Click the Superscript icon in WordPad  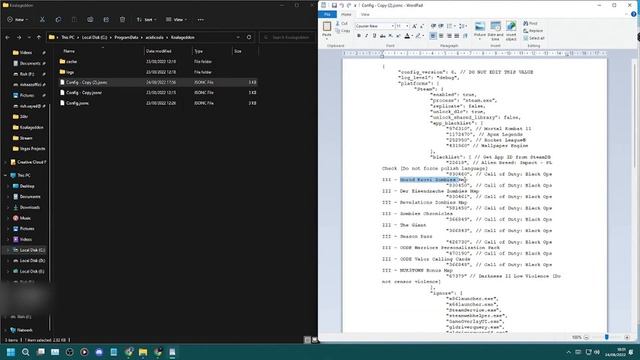point(398,36)
